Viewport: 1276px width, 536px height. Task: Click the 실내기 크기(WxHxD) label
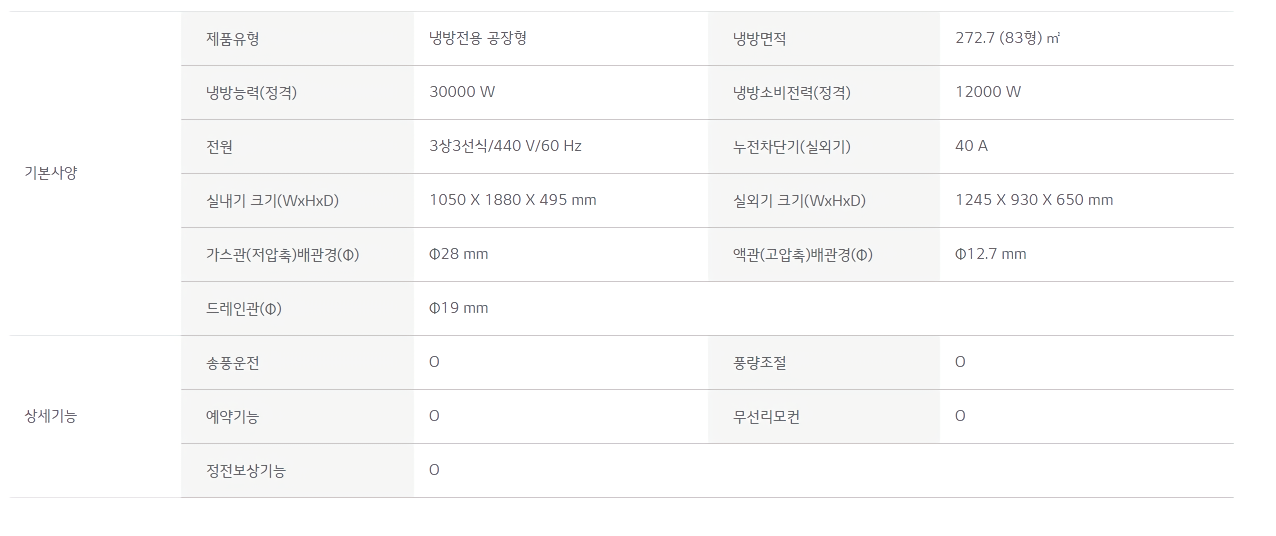273,201
